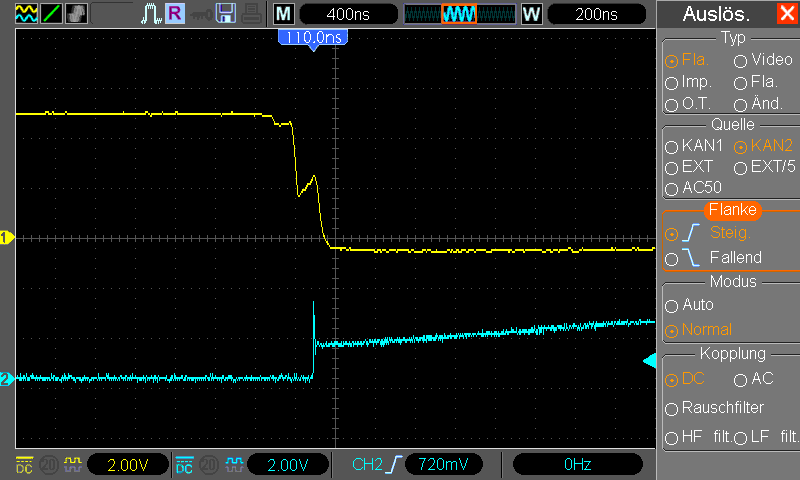Select DC trigger coupling

pyautogui.click(x=685, y=379)
